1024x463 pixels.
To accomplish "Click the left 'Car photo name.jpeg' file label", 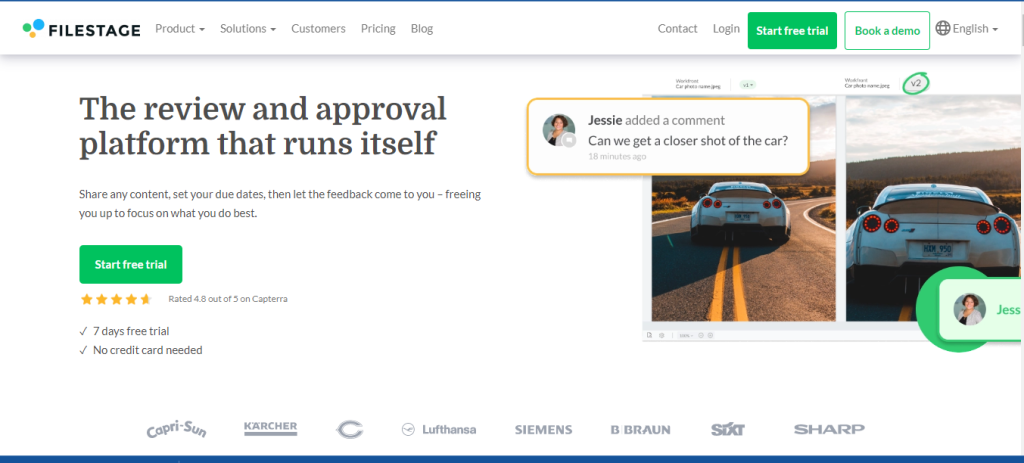I will point(699,86).
